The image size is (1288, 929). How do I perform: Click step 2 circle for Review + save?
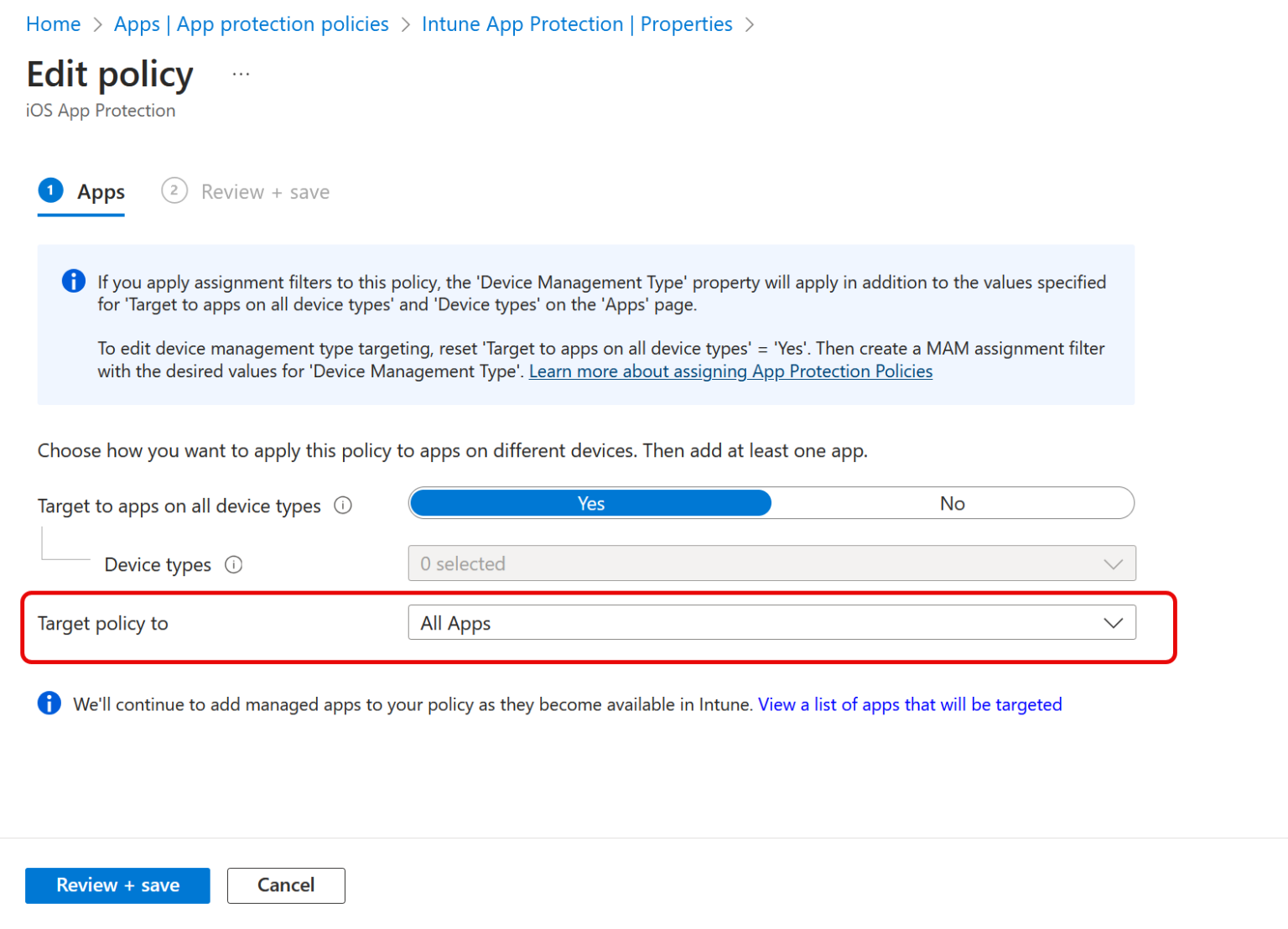pos(174,190)
